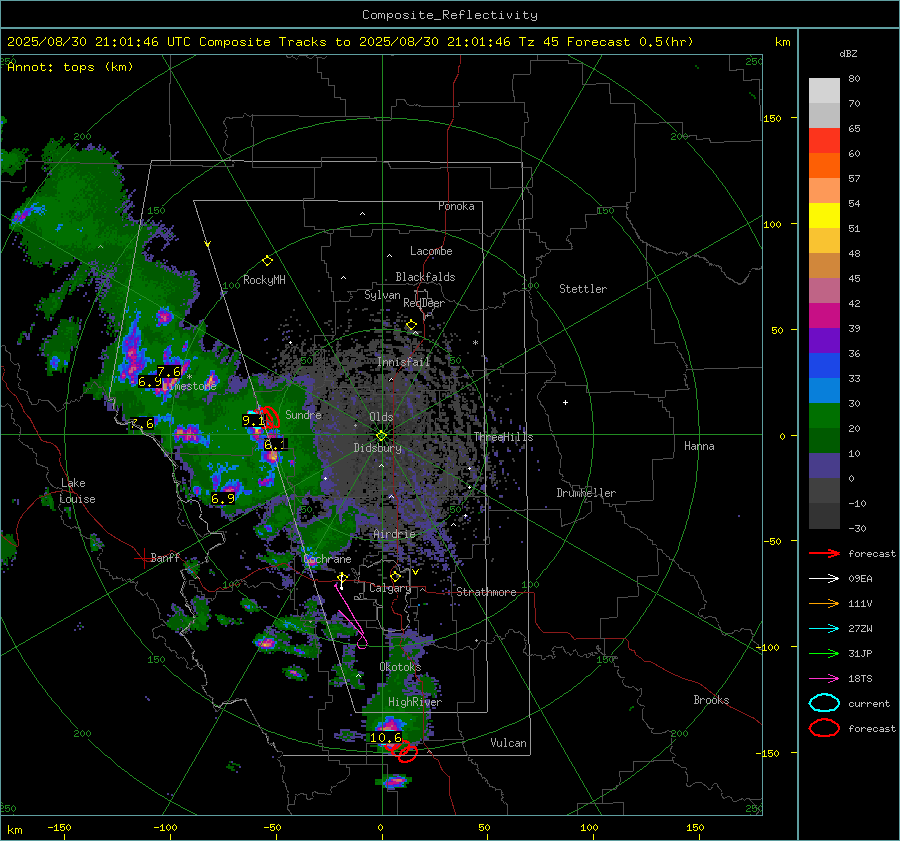Click the yellow station symbol east of Cochrane

(x=342, y=579)
